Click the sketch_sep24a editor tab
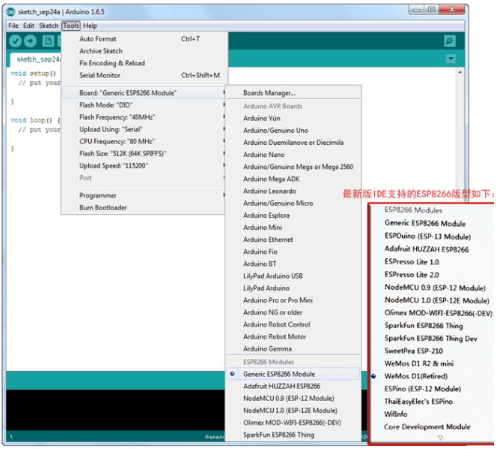 (x=36, y=59)
